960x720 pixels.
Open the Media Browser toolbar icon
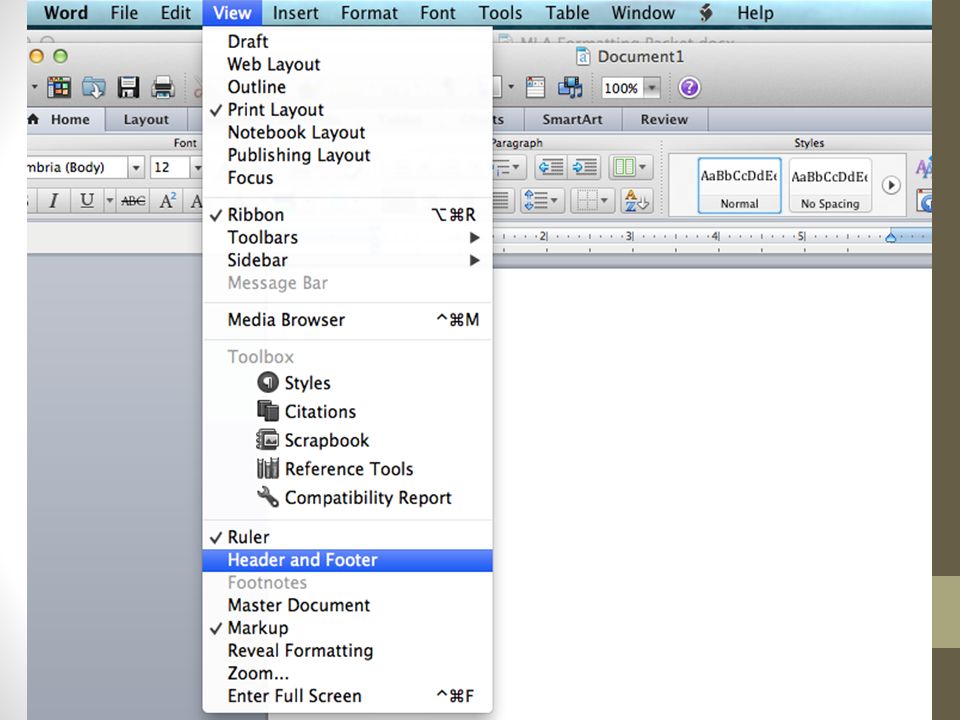570,88
